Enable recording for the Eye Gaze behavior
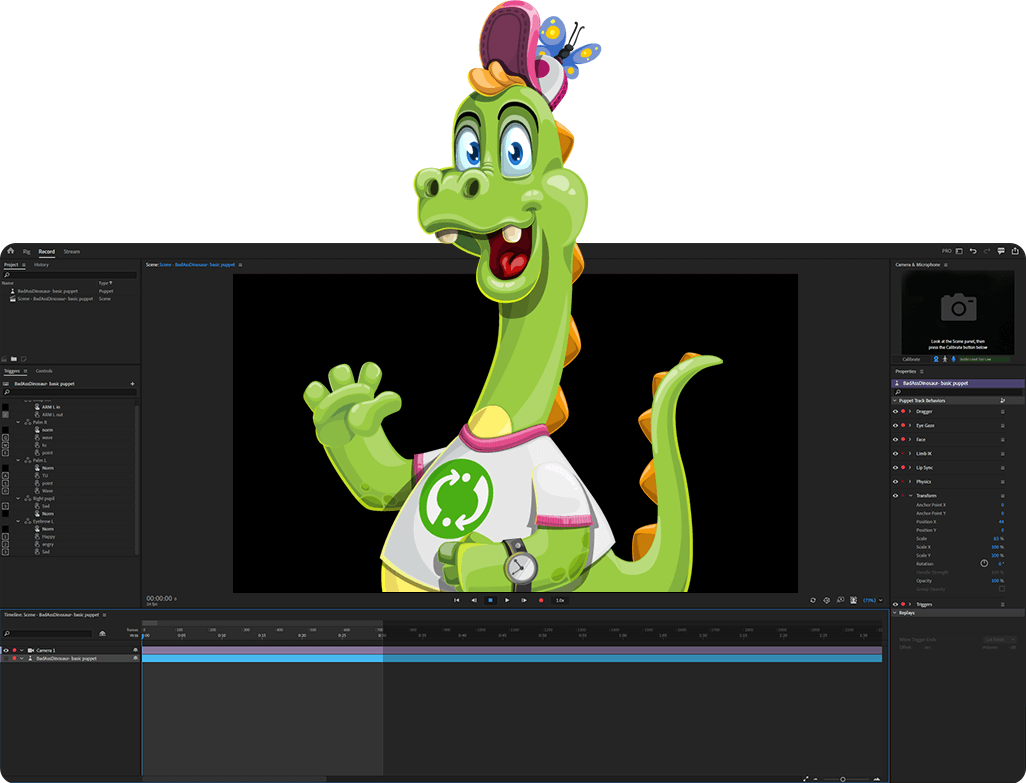The width and height of the screenshot is (1026, 783). click(902, 426)
